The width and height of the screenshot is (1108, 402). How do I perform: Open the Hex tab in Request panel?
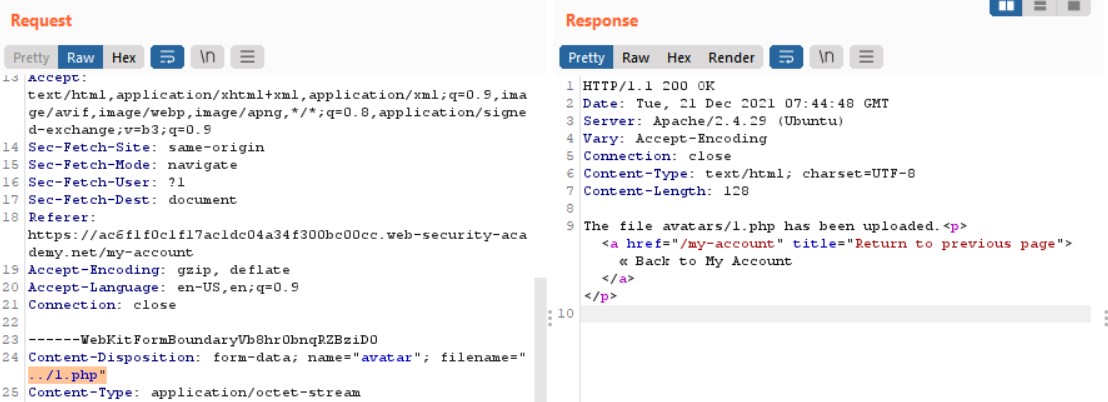[x=124, y=57]
